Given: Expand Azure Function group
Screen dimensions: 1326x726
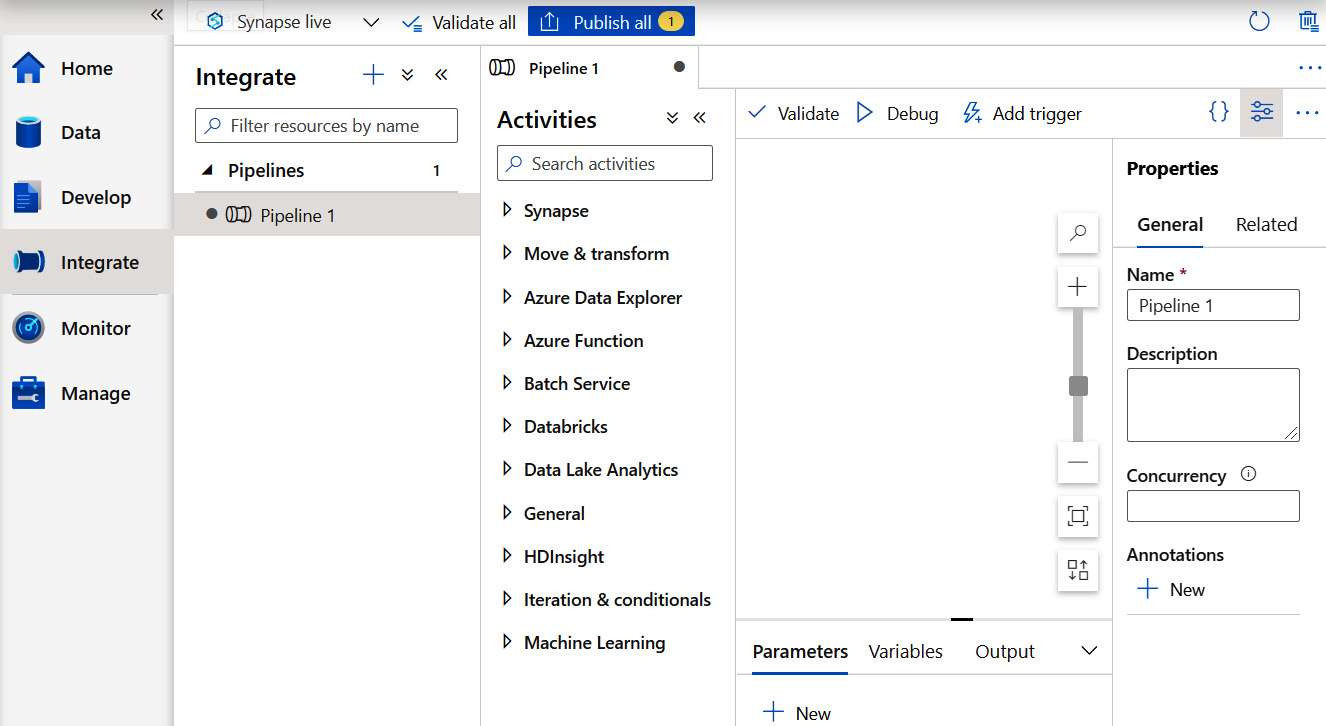Looking at the screenshot, I should coord(507,340).
